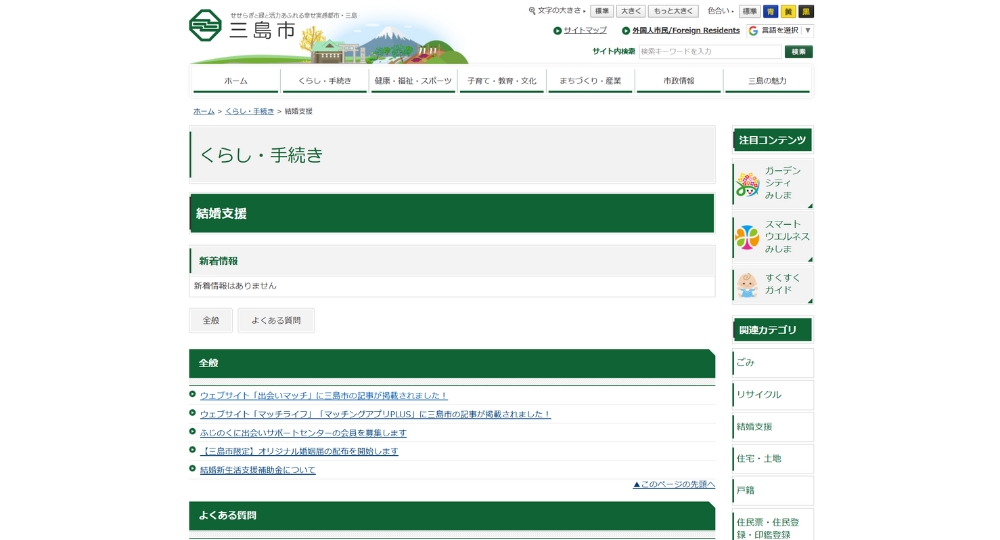Select 市政情報 navigation item
1000x540 pixels.
(x=679, y=81)
